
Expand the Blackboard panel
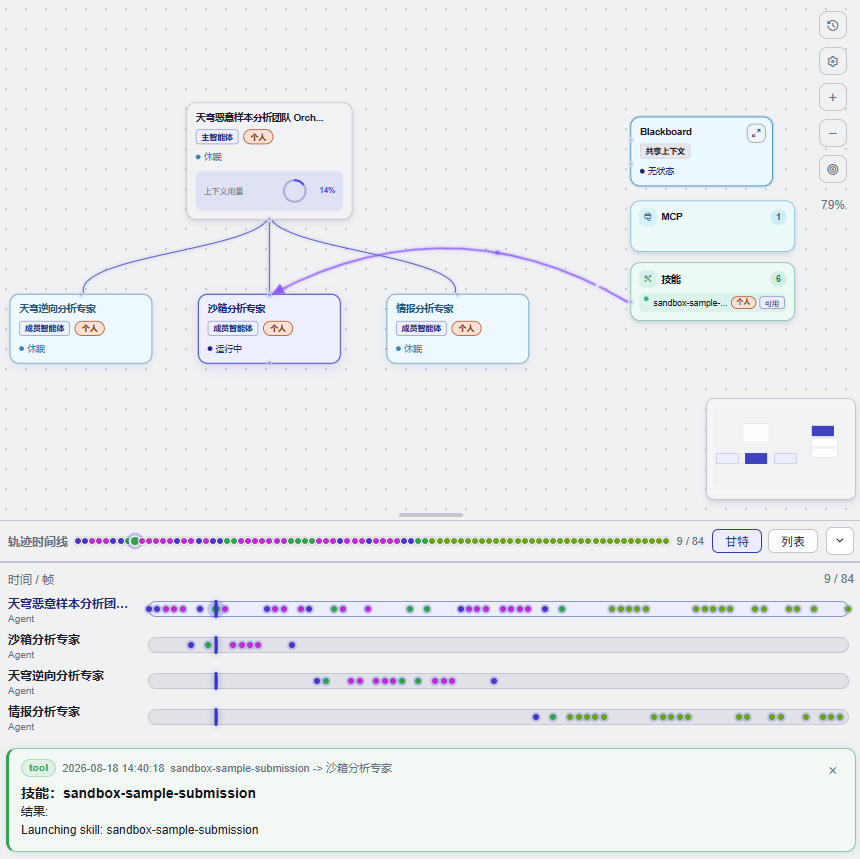[x=756, y=133]
